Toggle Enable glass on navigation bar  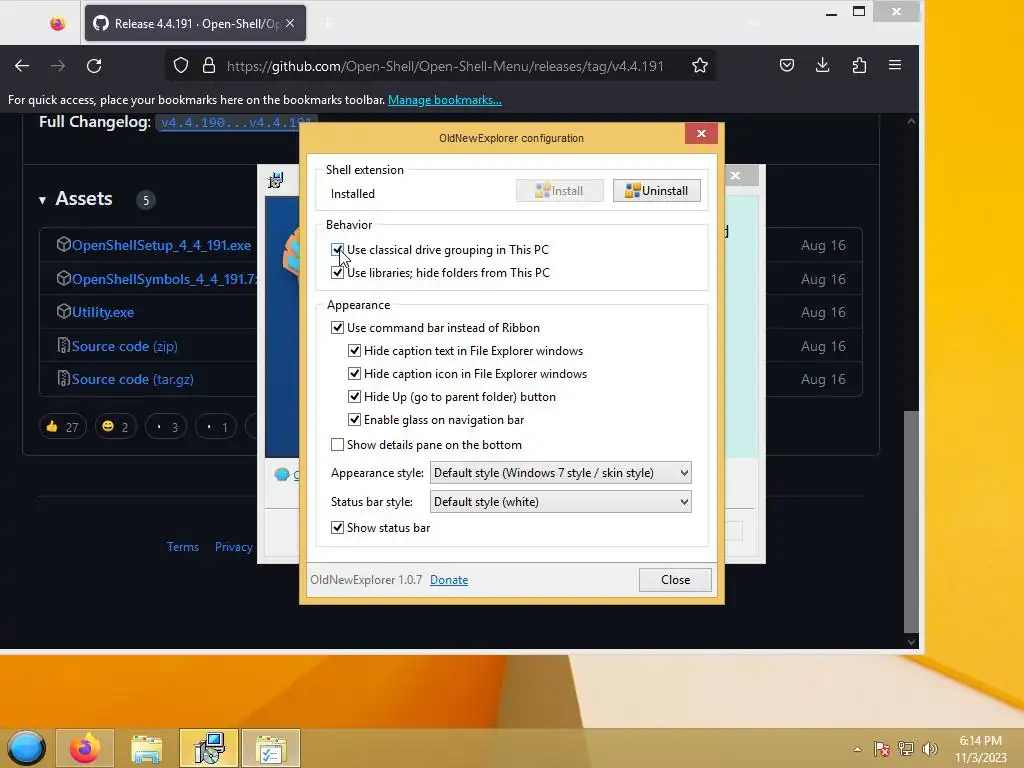point(354,419)
